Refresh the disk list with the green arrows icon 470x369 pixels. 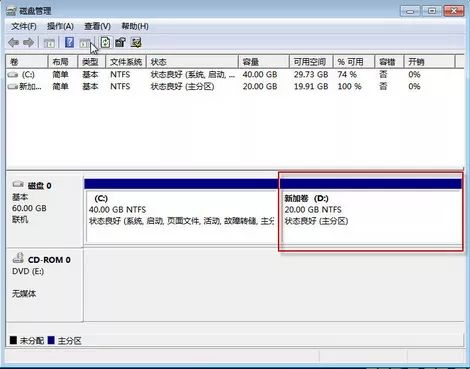(105, 42)
